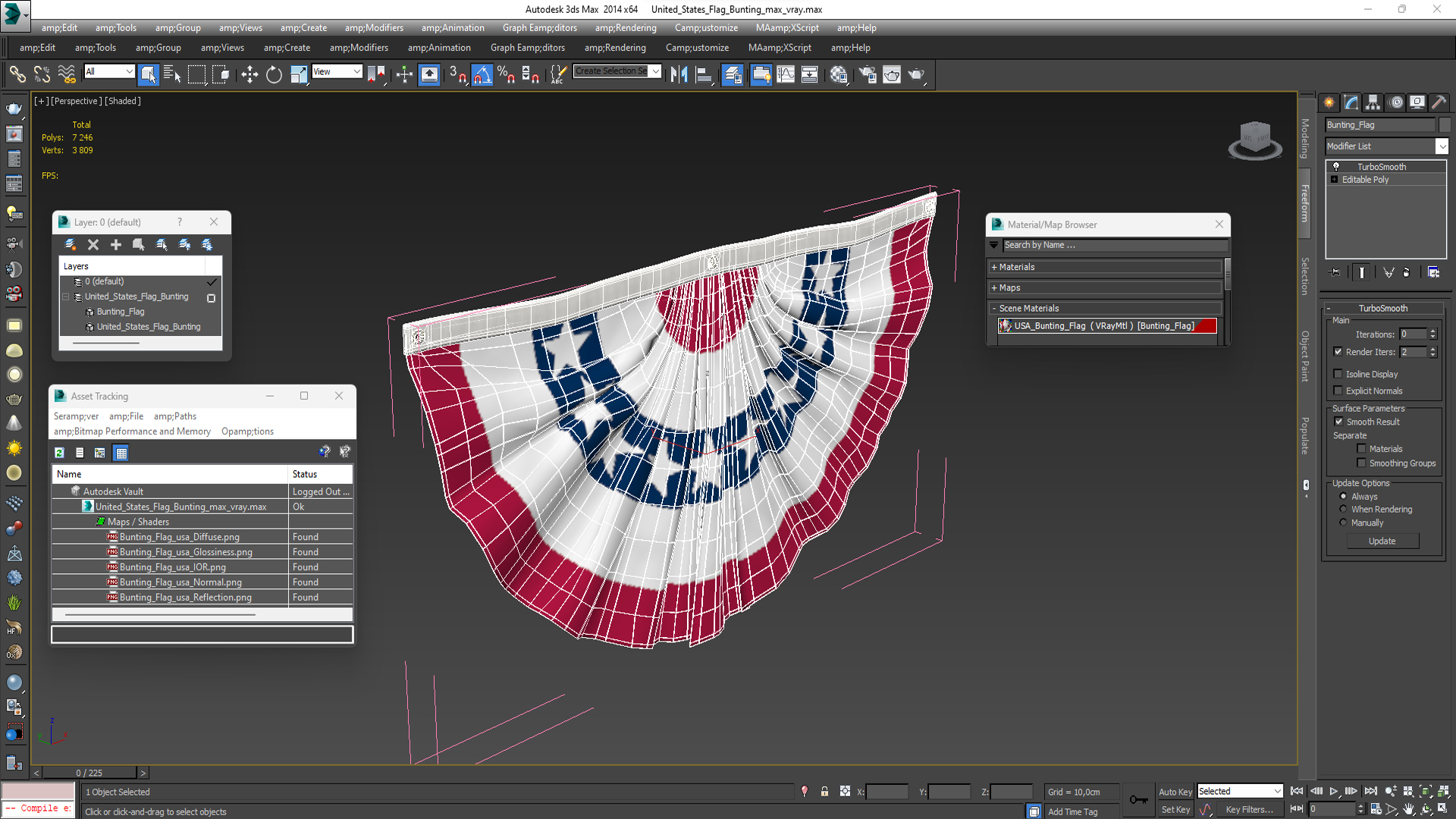
Task: Open the Motion panel tab icon
Action: (x=1396, y=102)
